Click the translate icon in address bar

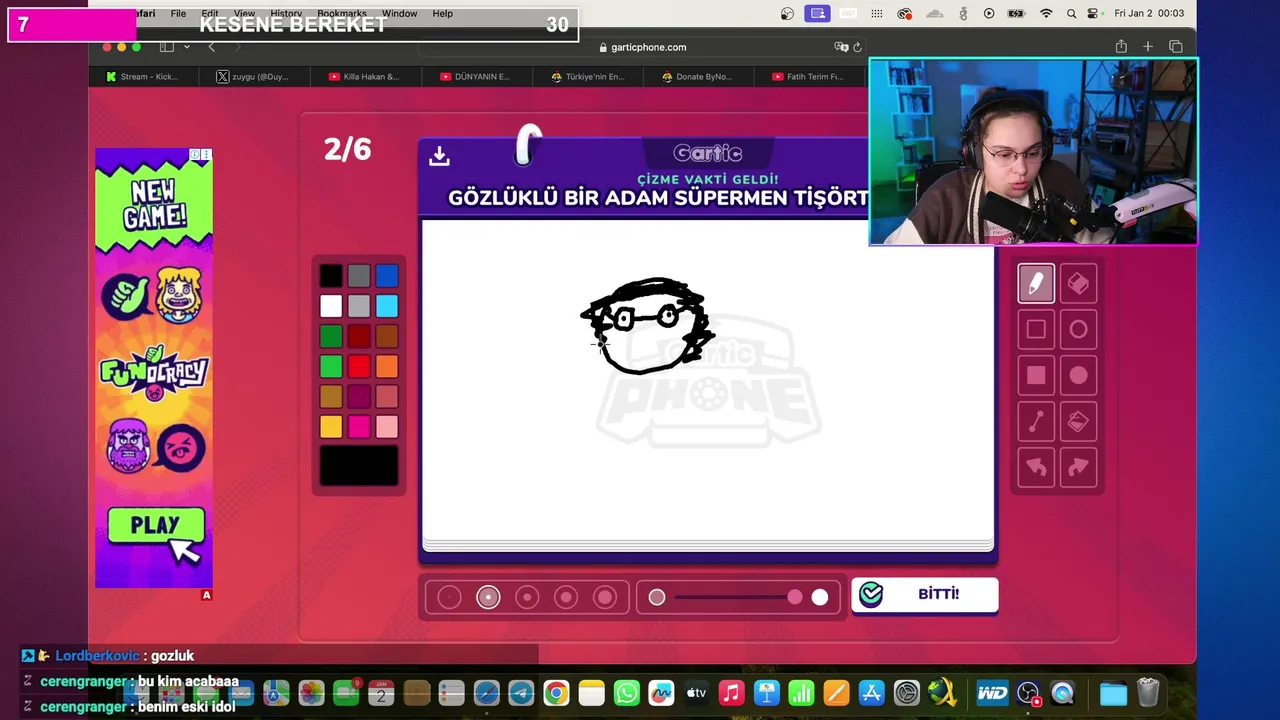(841, 47)
